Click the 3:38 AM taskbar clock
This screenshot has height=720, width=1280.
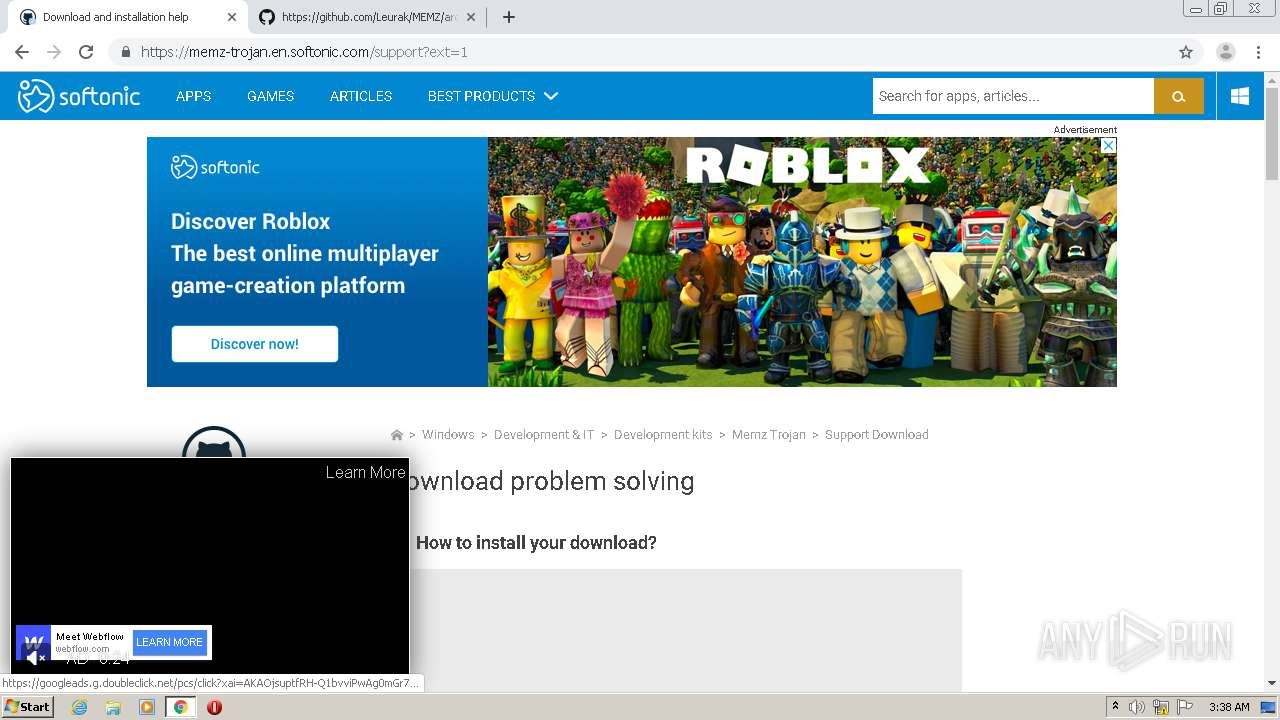pos(1229,707)
